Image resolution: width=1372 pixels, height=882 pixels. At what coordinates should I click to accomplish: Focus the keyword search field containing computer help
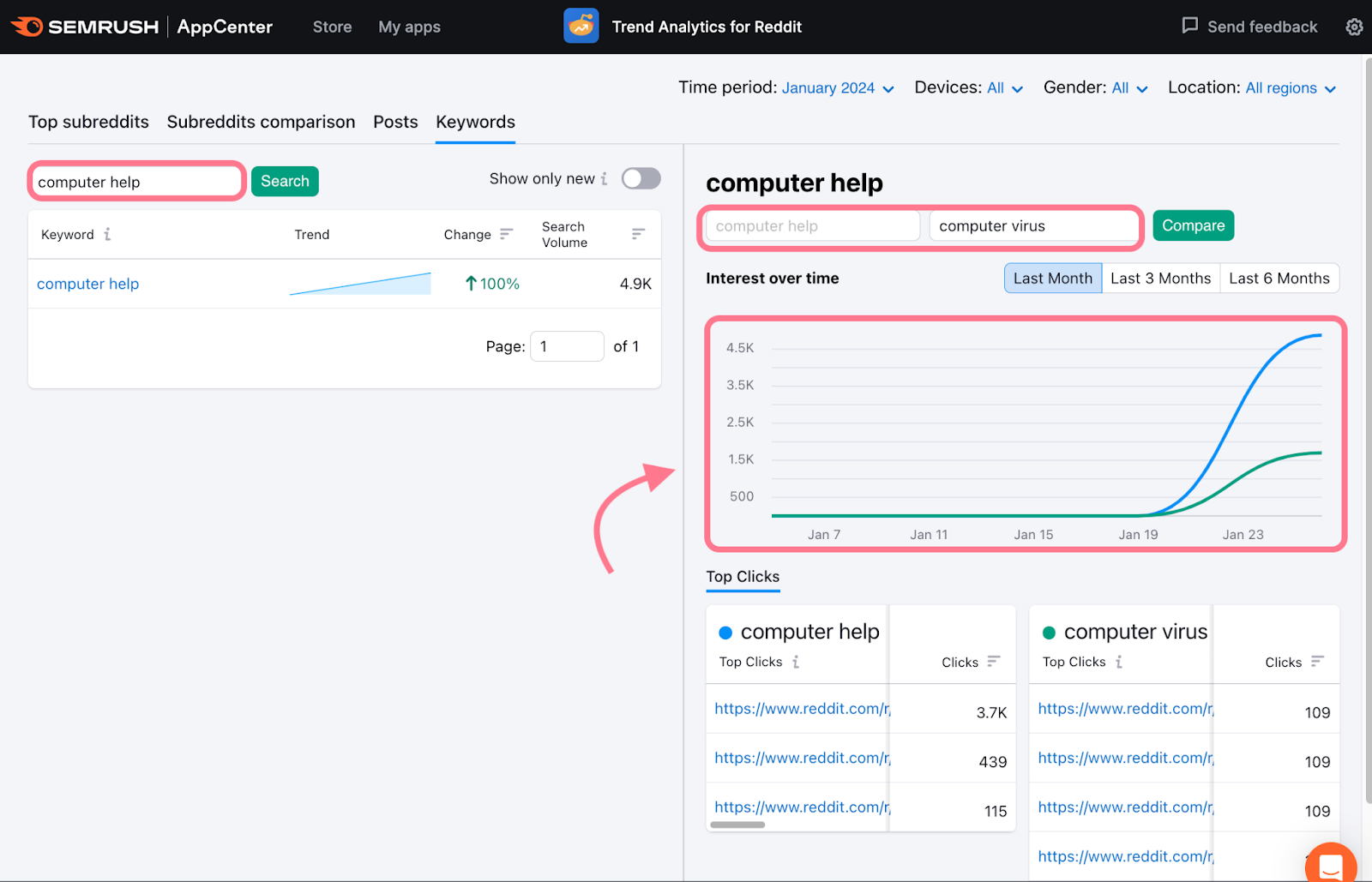137,182
